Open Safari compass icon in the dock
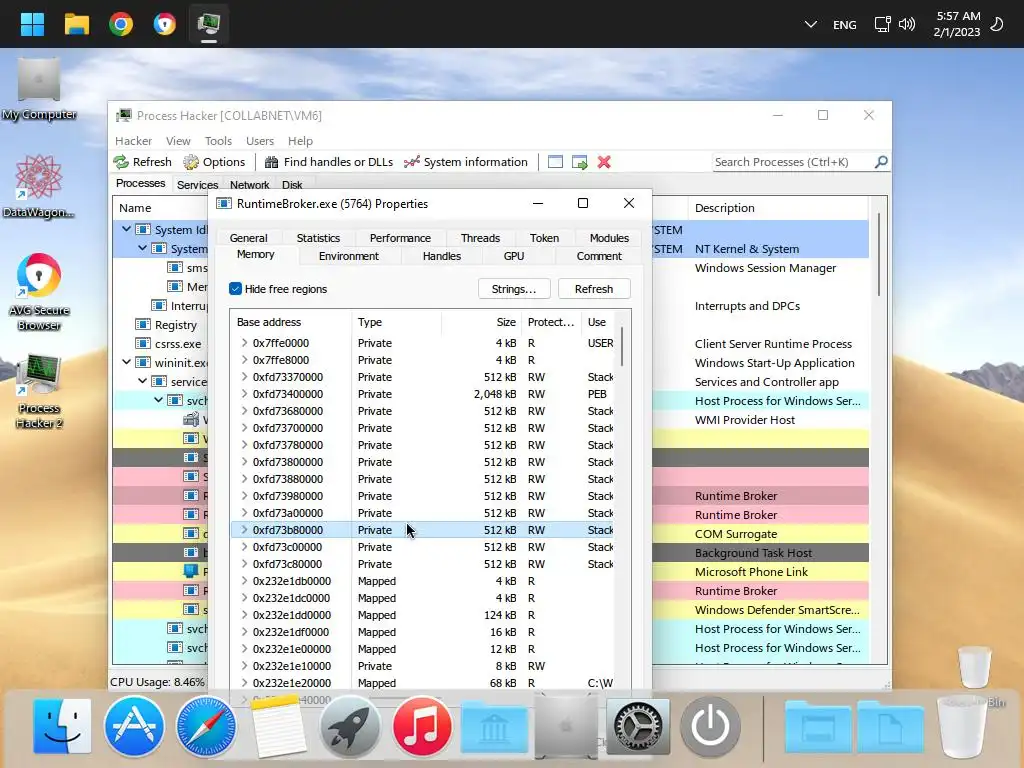This screenshot has width=1024, height=768. coord(206,726)
